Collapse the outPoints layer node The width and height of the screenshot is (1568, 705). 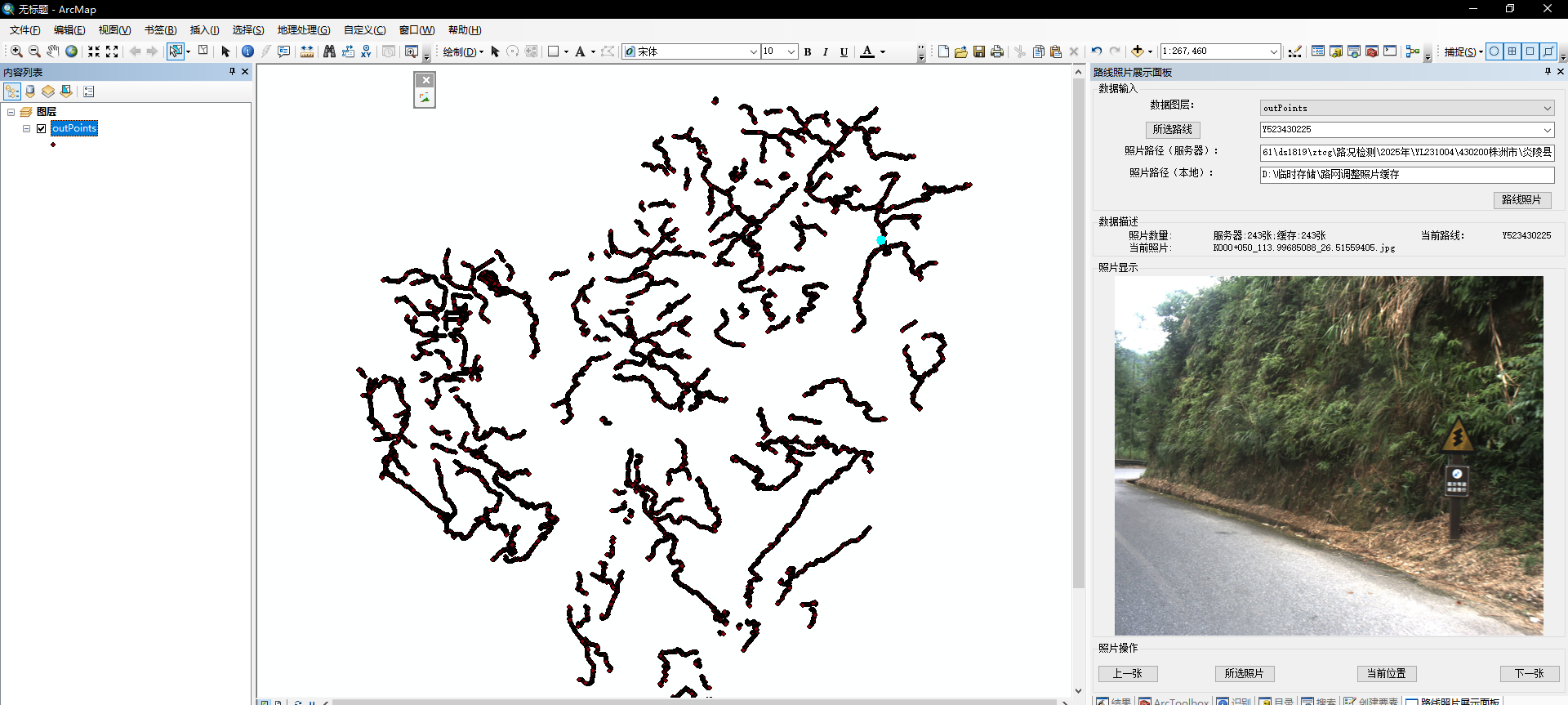tap(27, 128)
